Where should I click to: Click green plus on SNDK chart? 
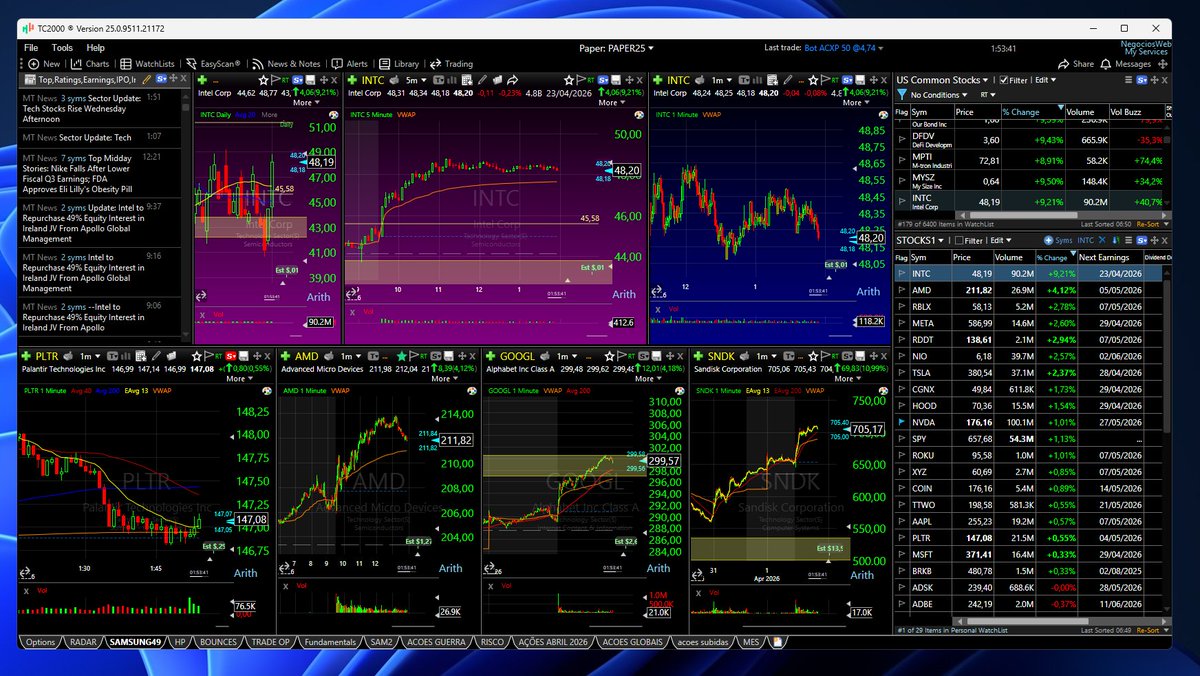[698, 356]
